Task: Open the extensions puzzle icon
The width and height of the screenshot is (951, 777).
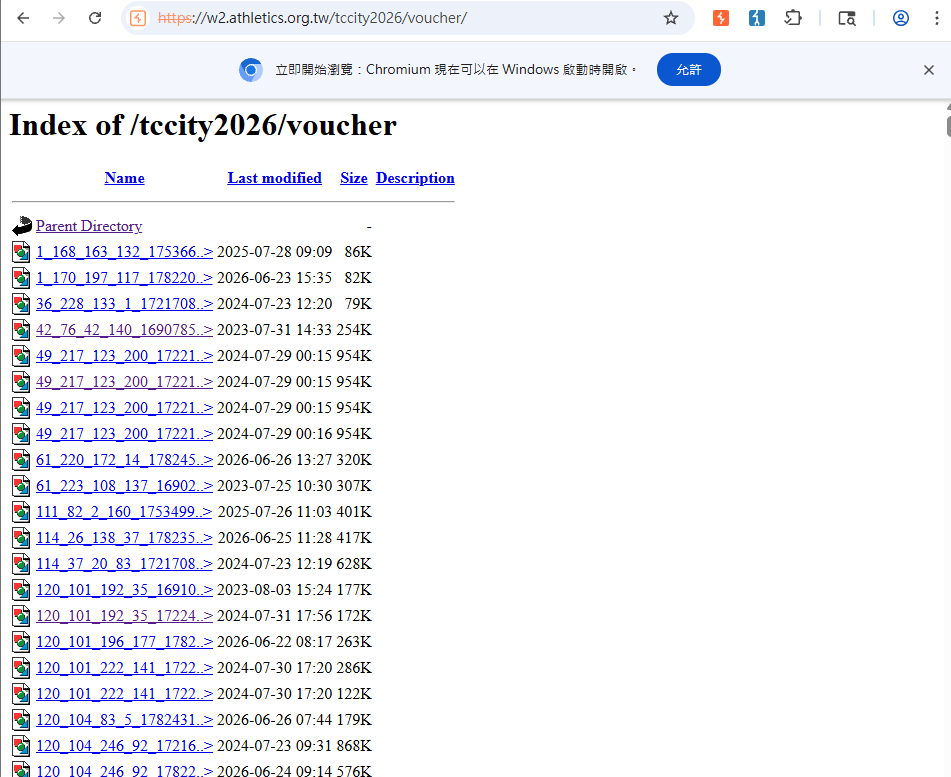Action: point(793,18)
